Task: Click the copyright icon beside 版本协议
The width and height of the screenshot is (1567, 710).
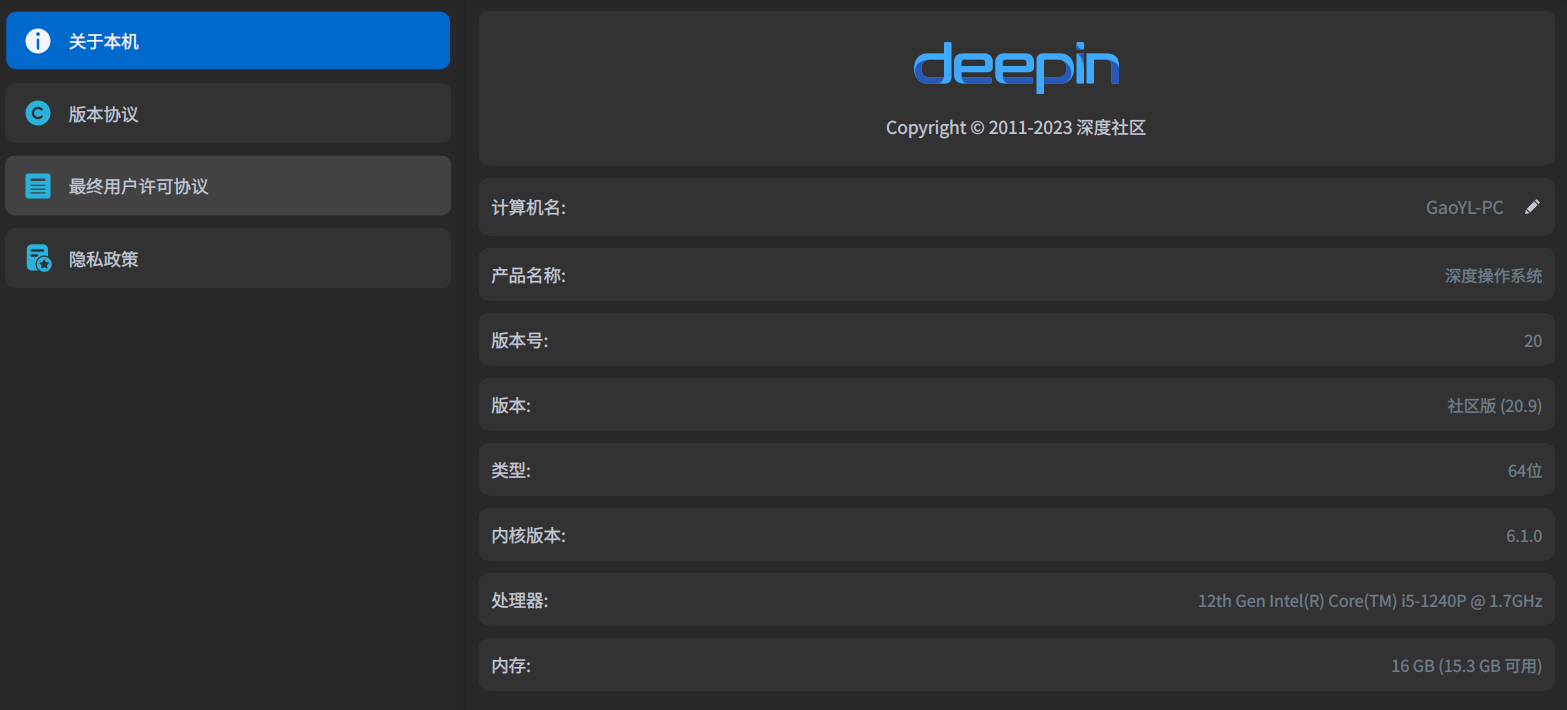Action: coord(38,113)
